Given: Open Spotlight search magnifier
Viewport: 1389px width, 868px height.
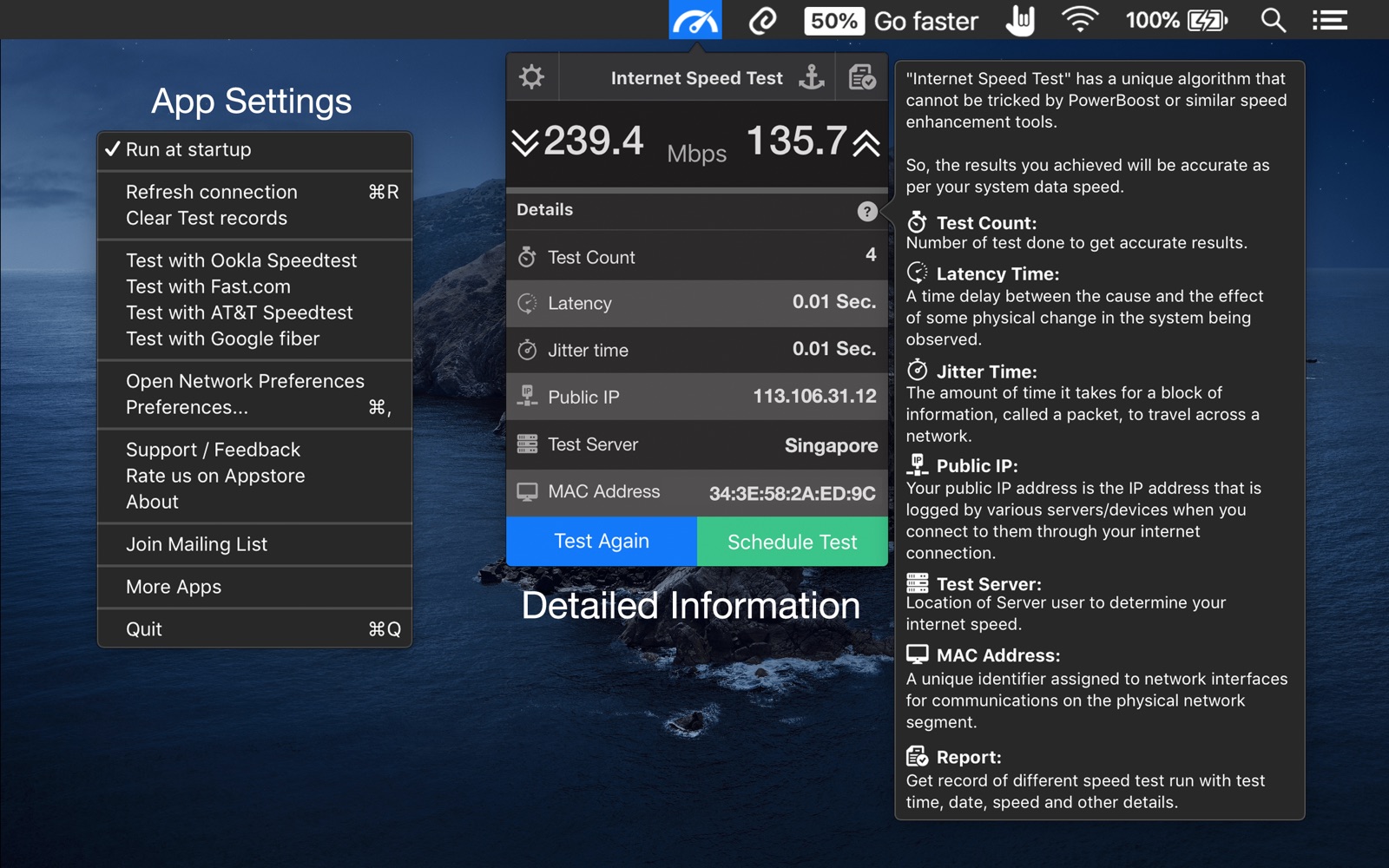Looking at the screenshot, I should pyautogui.click(x=1273, y=20).
